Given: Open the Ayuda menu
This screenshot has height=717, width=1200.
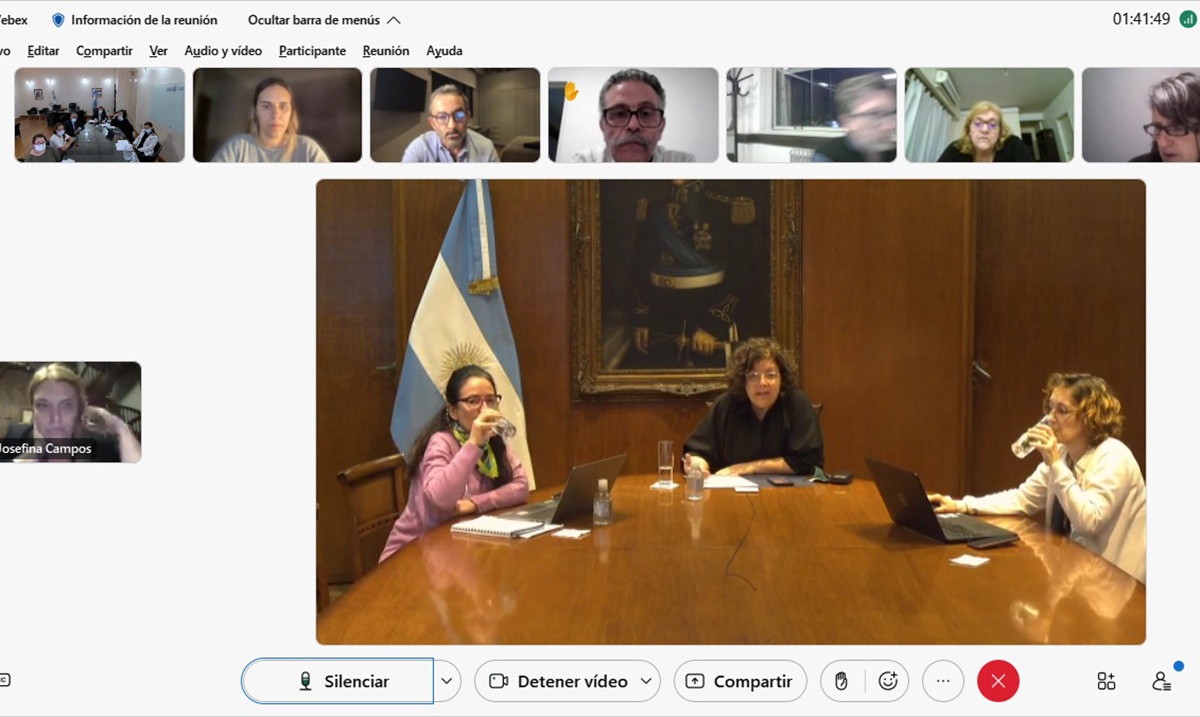Looking at the screenshot, I should (x=444, y=51).
